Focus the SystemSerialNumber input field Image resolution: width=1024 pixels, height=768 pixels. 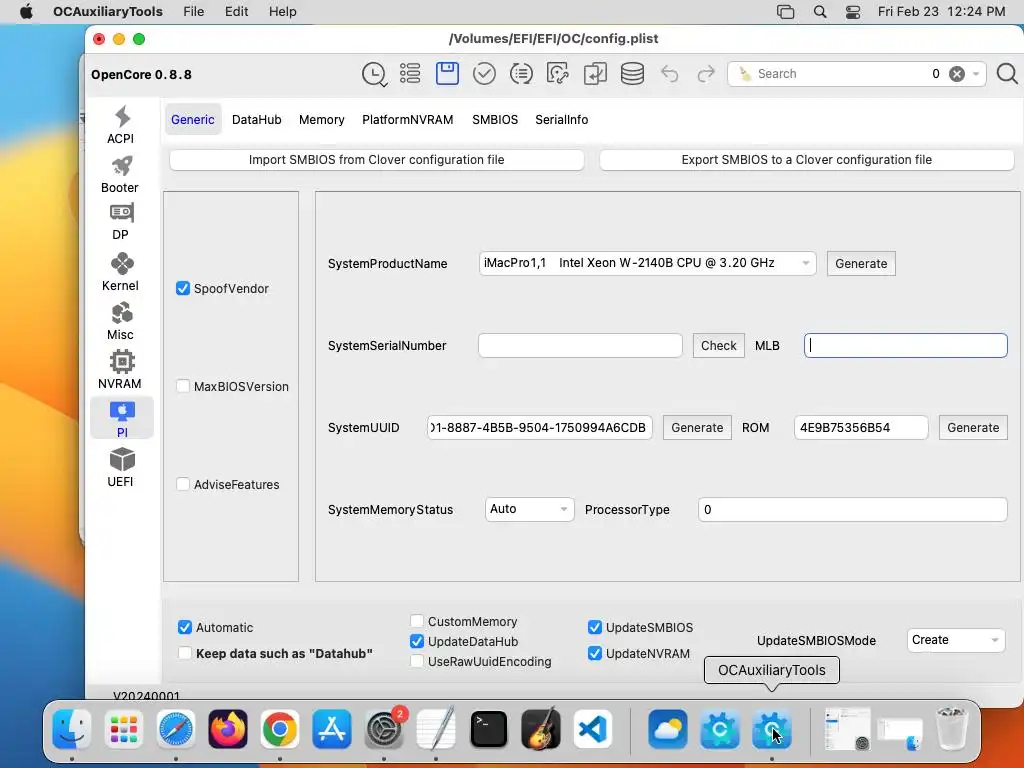(x=580, y=345)
